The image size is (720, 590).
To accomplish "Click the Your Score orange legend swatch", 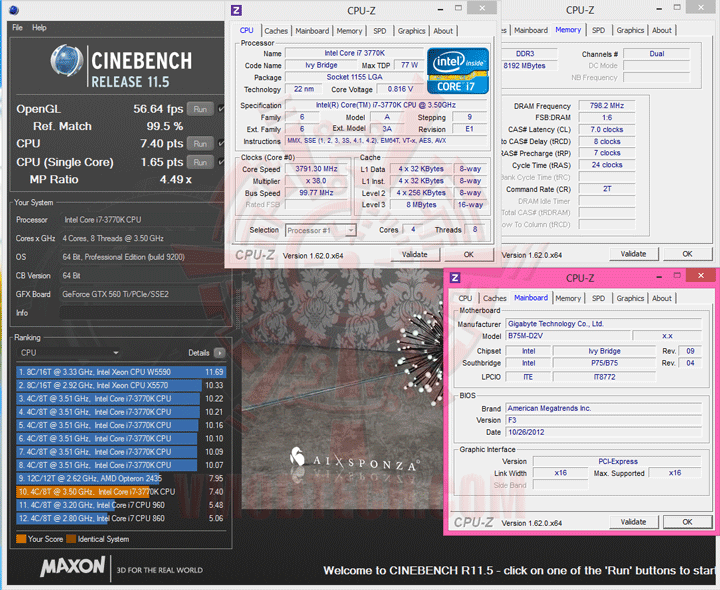I will (21, 539).
